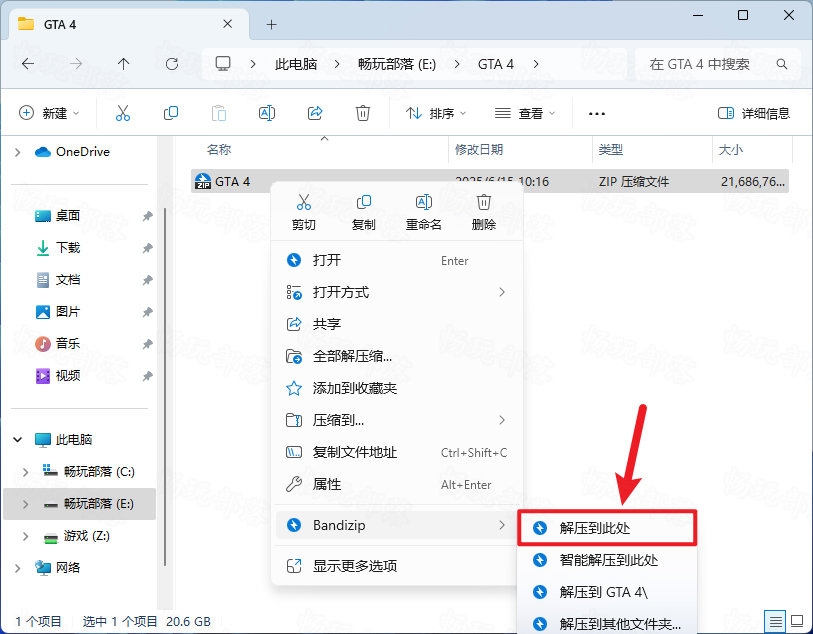Click the Delete trash icon in toolbar
The image size is (813, 634).
coord(362,113)
